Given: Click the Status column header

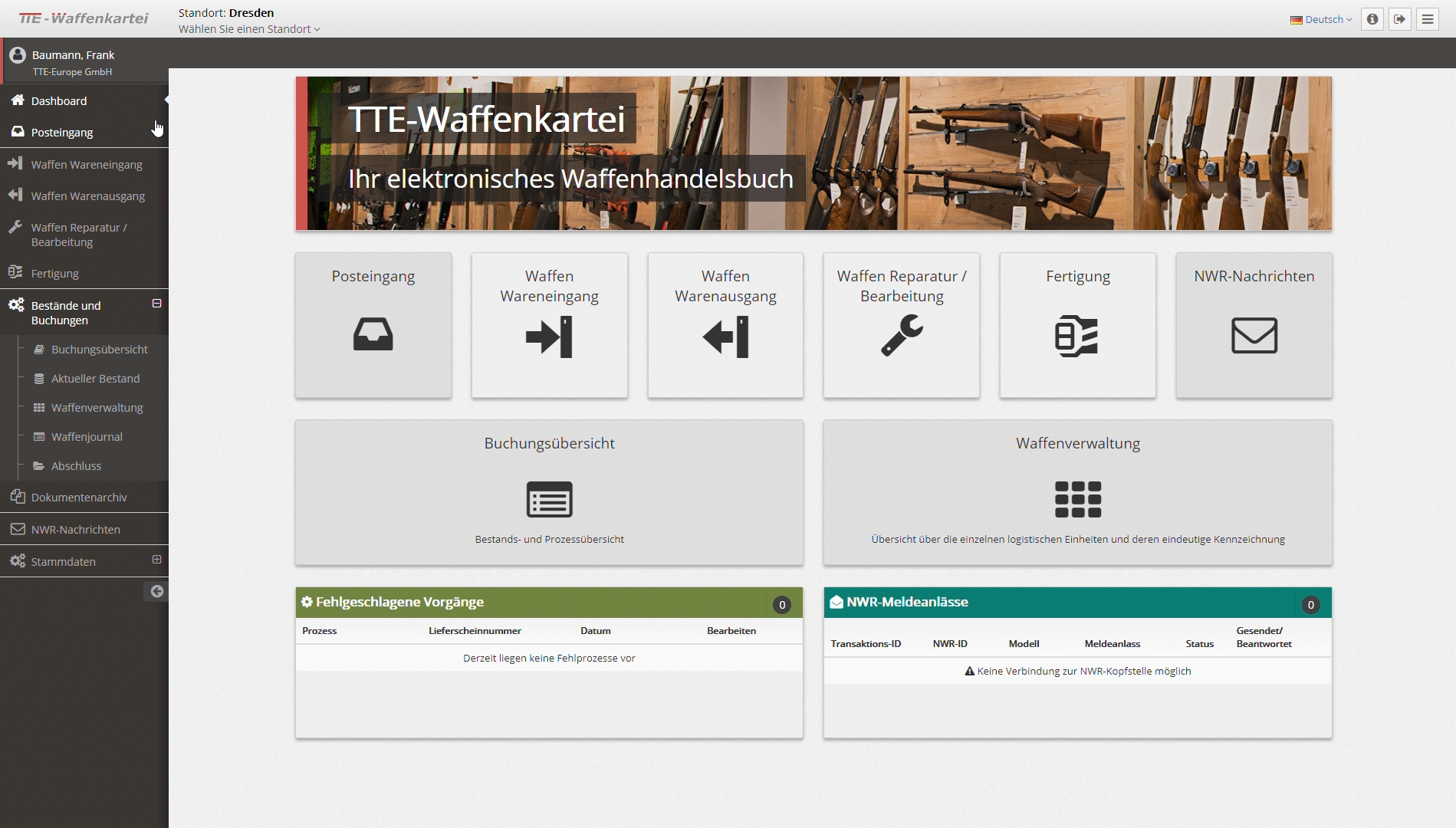Looking at the screenshot, I should [1199, 644].
